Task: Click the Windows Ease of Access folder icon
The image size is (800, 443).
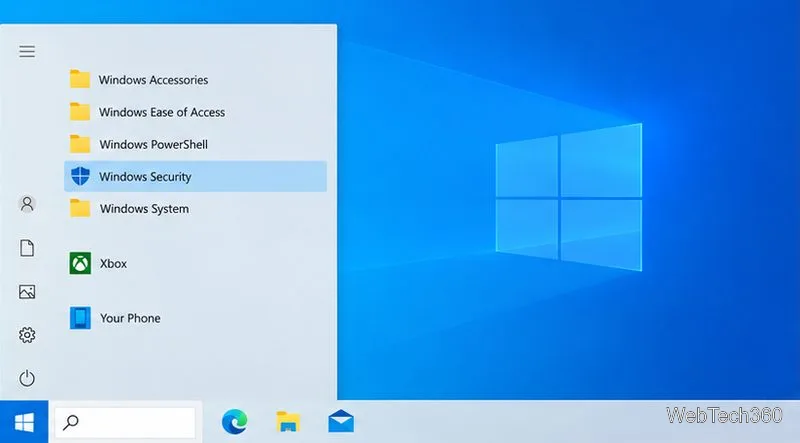Action: tap(80, 111)
